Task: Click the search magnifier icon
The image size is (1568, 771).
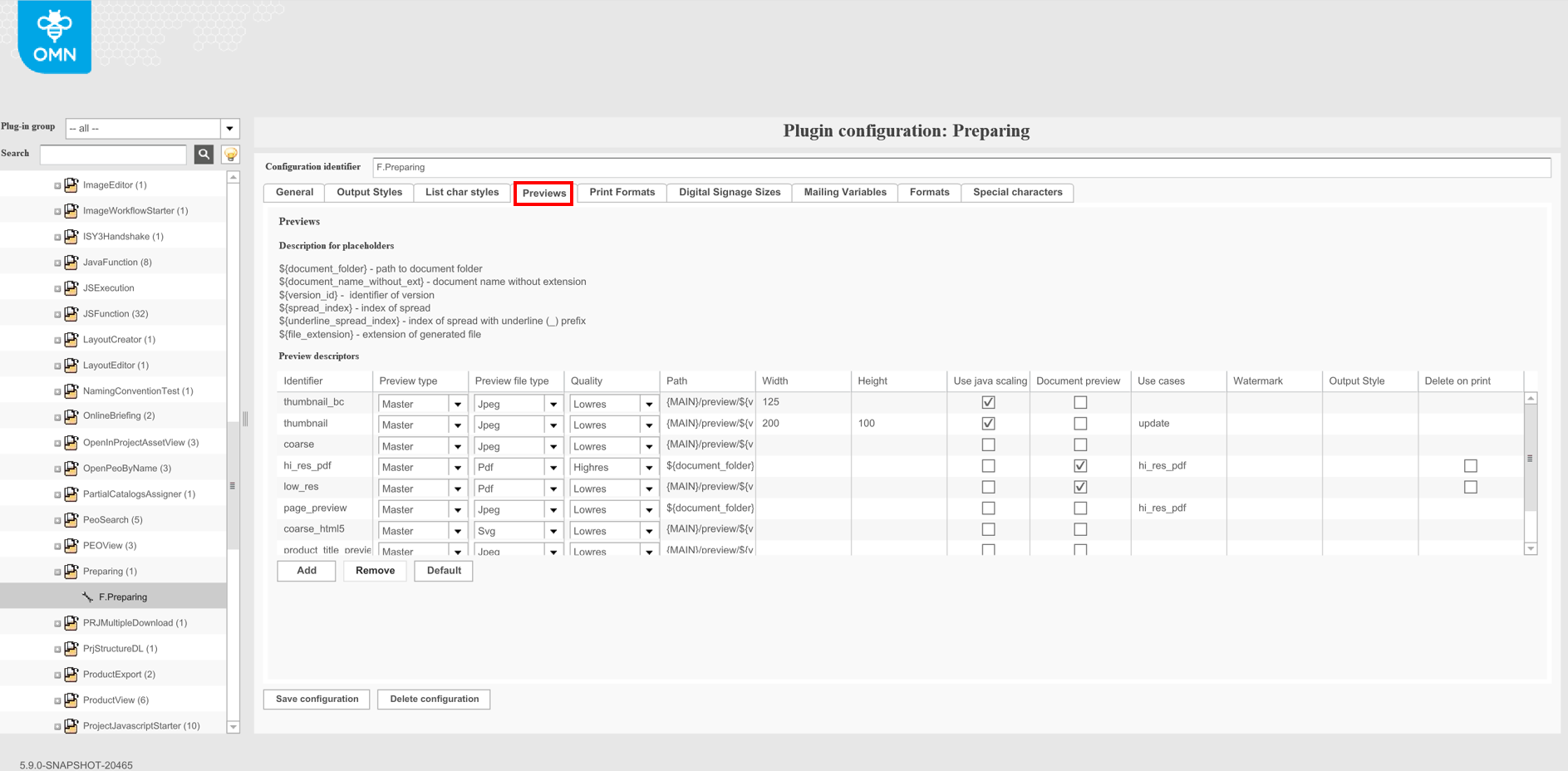Action: [204, 154]
